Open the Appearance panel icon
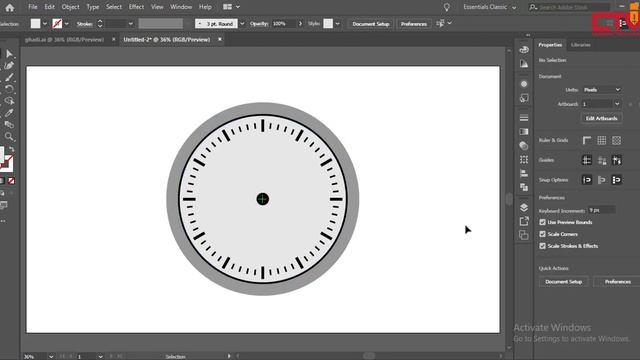Image resolution: width=640 pixels, height=360 pixels. [524, 84]
